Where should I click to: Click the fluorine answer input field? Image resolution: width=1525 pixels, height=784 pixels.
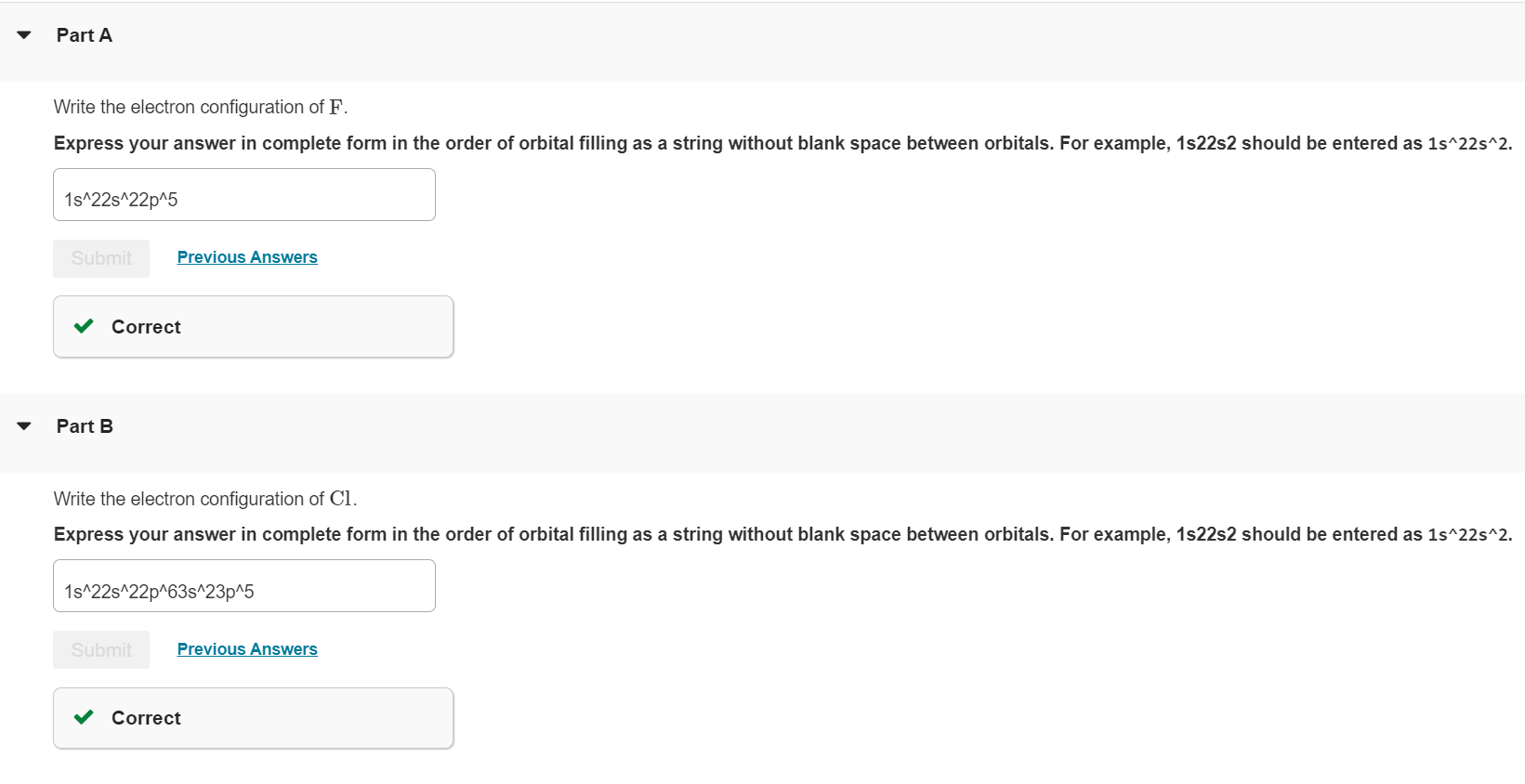[243, 195]
